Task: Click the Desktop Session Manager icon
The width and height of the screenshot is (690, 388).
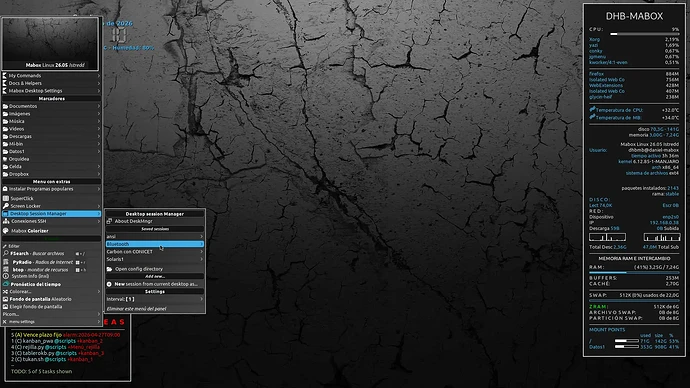Action: (6, 213)
